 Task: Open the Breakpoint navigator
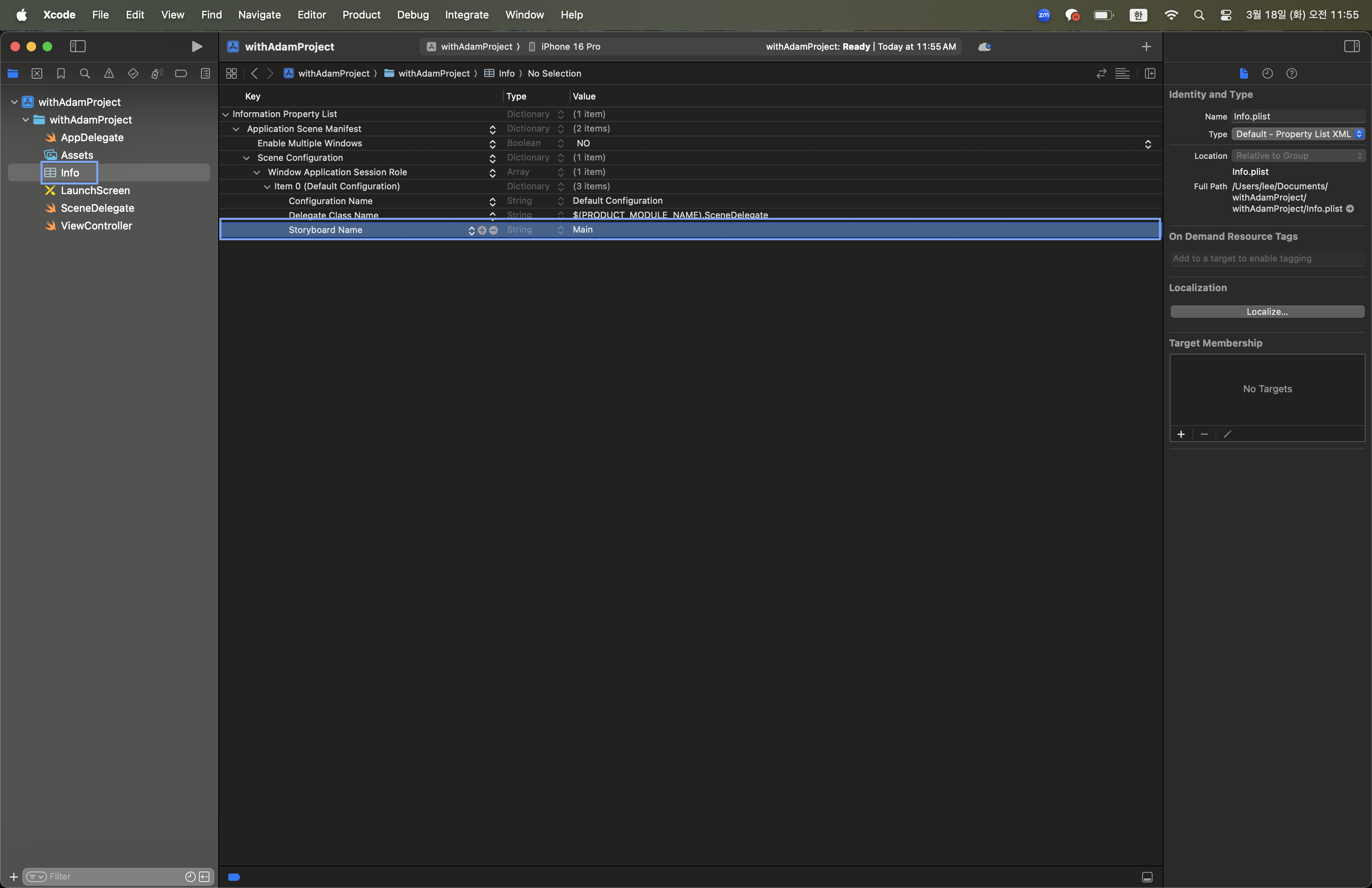(181, 73)
